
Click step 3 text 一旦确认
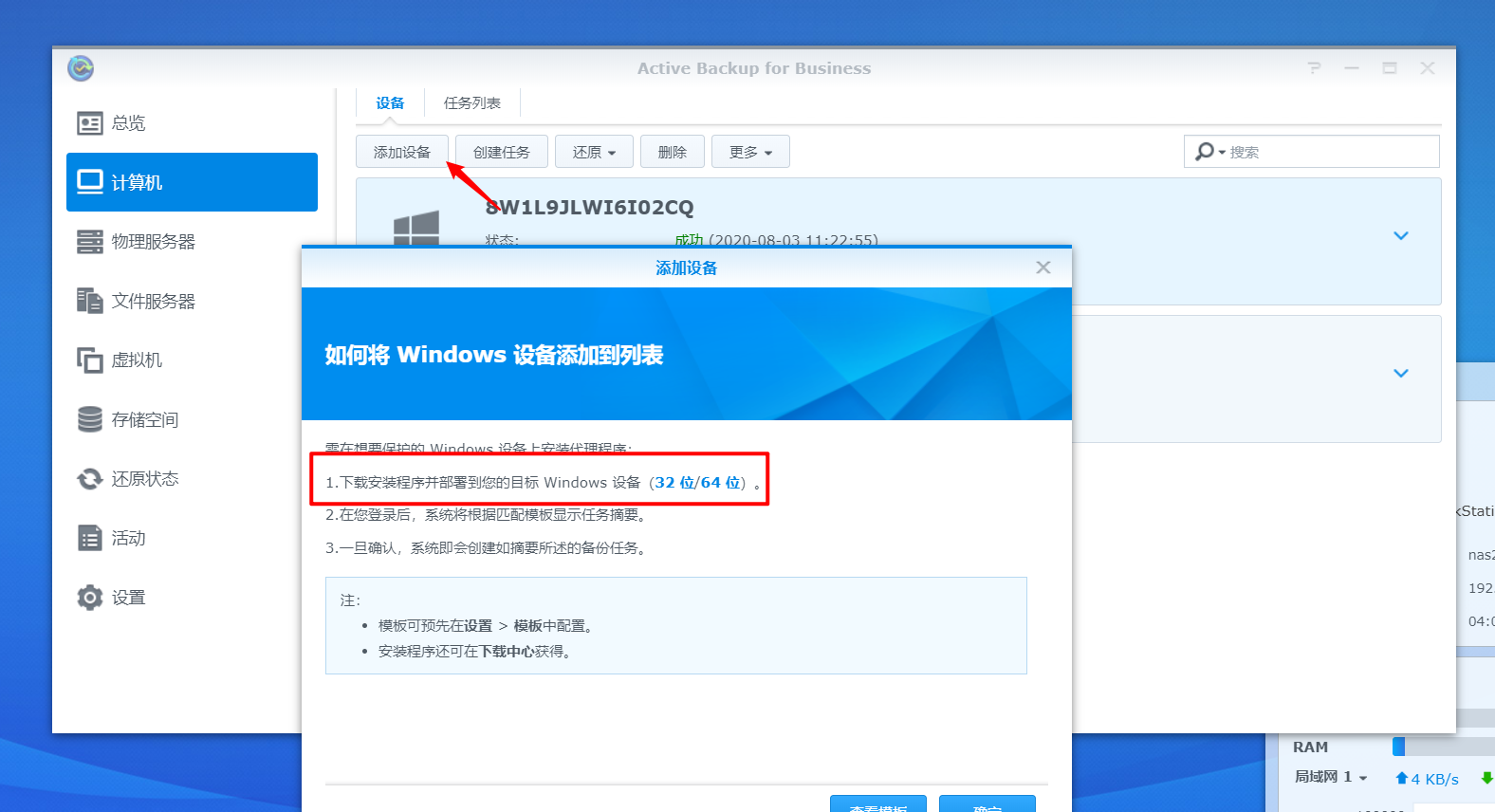click(x=488, y=548)
